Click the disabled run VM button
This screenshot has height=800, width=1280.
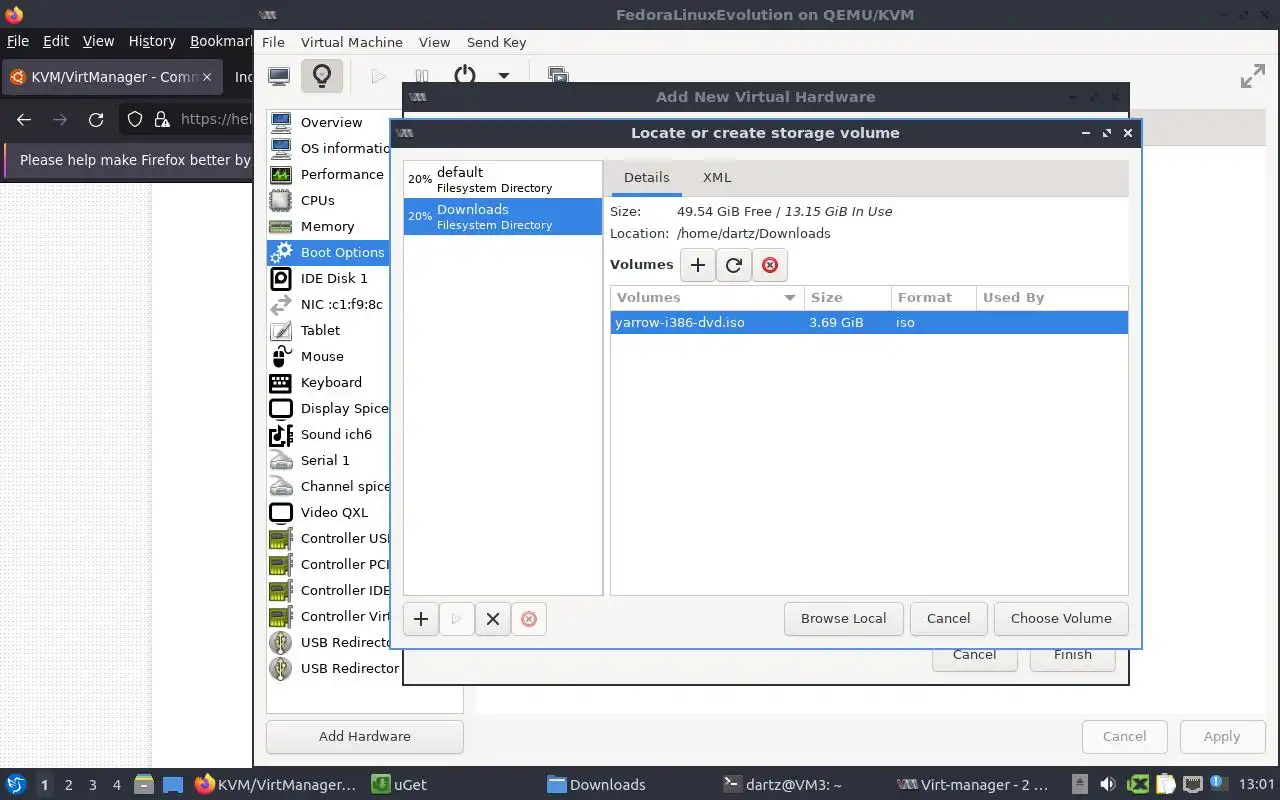(378, 76)
